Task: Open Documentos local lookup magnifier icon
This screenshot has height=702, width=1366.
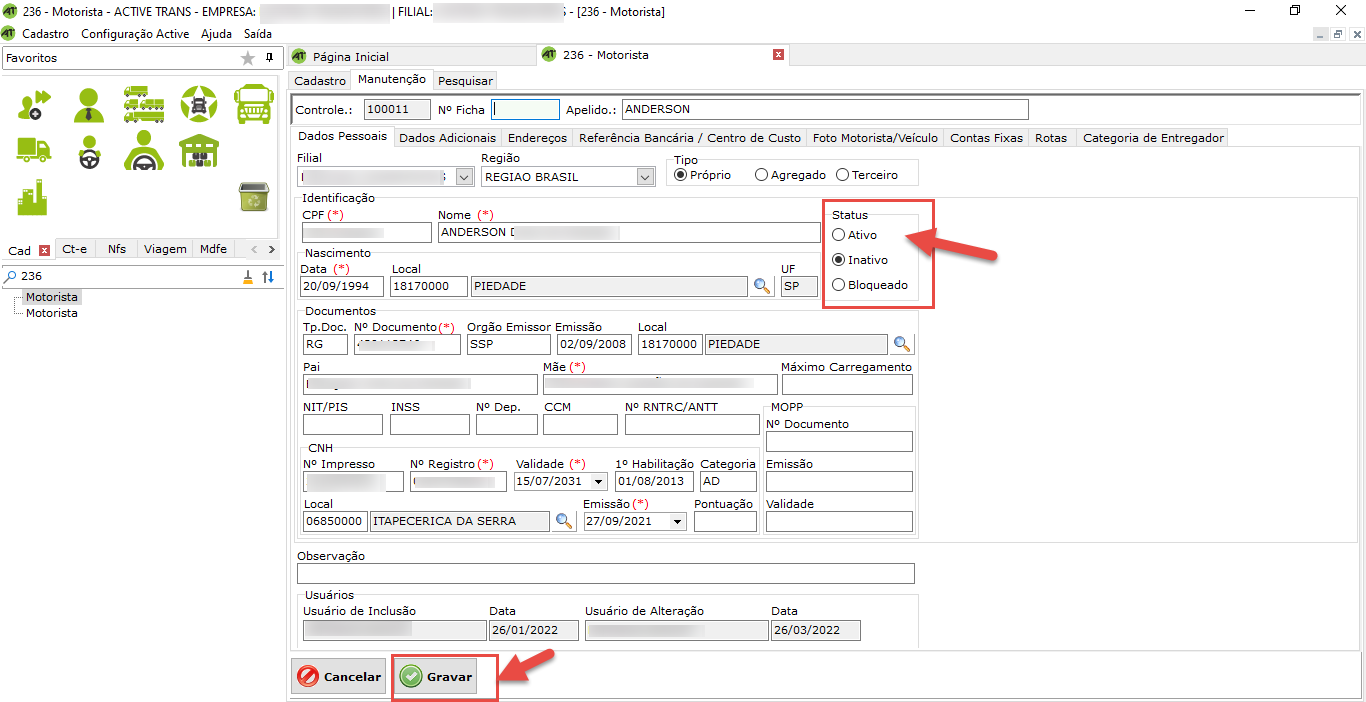Action: (902, 344)
